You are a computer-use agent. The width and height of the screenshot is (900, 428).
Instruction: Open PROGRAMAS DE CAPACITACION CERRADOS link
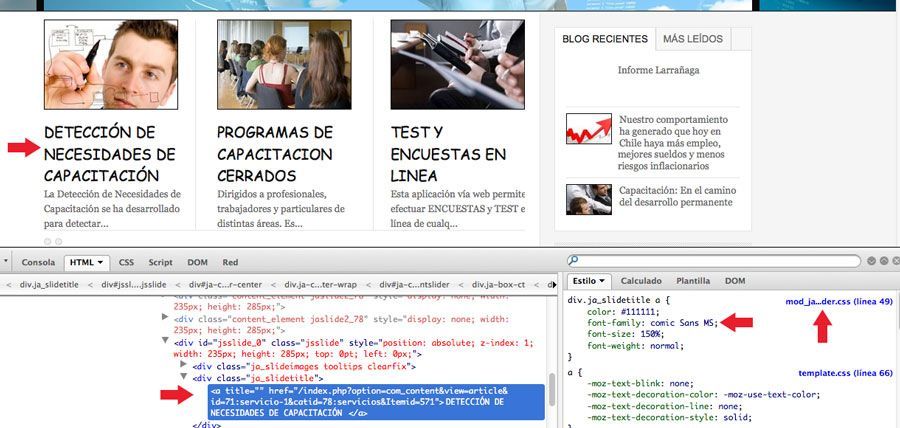[275, 154]
